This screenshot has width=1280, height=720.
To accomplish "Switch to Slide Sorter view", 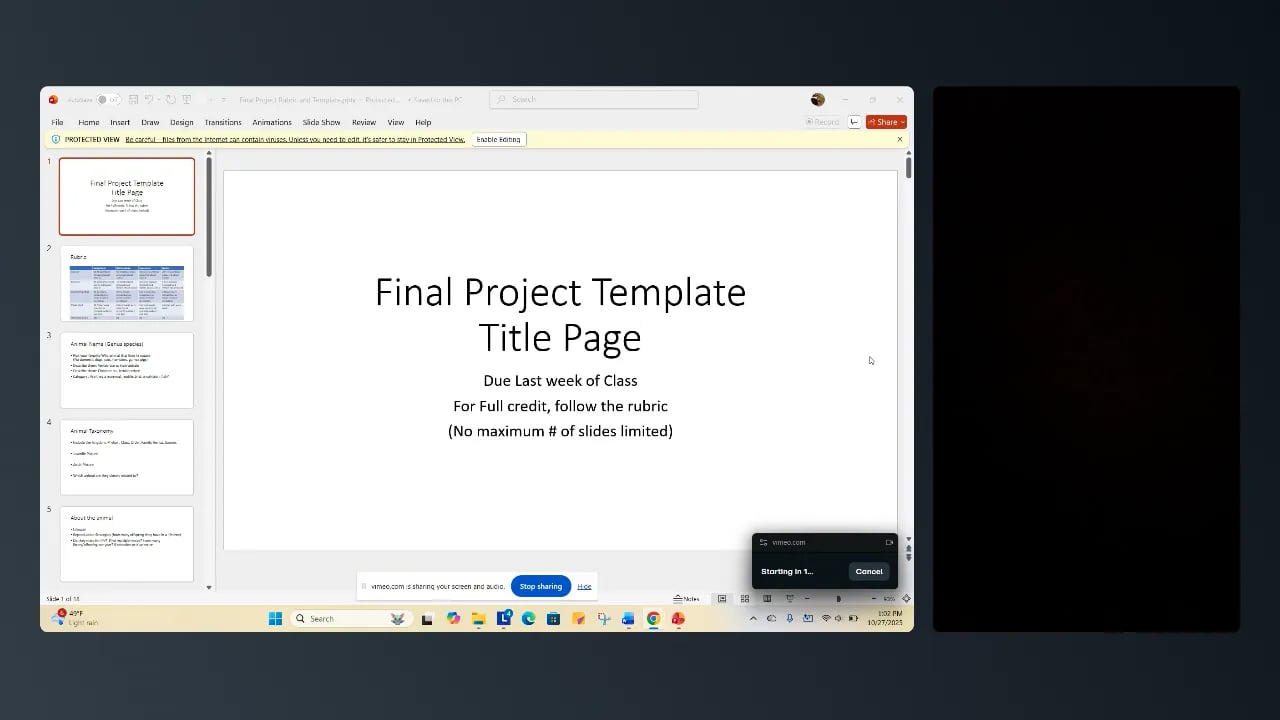I will click(x=745, y=599).
